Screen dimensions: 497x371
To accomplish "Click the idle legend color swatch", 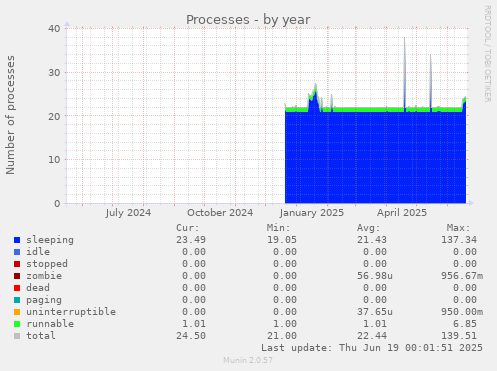I will [17, 252].
